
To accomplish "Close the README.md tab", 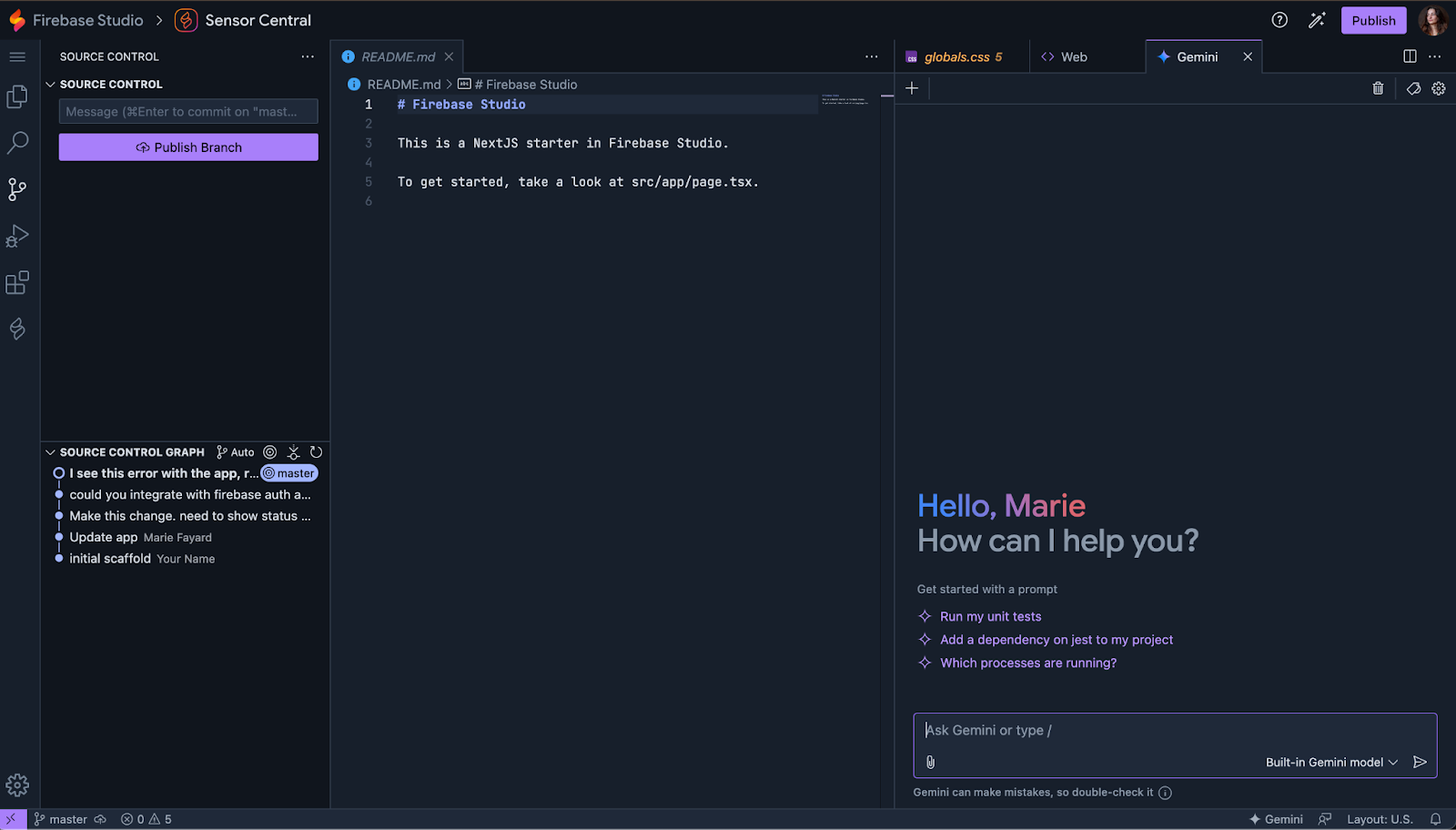I will (x=449, y=56).
